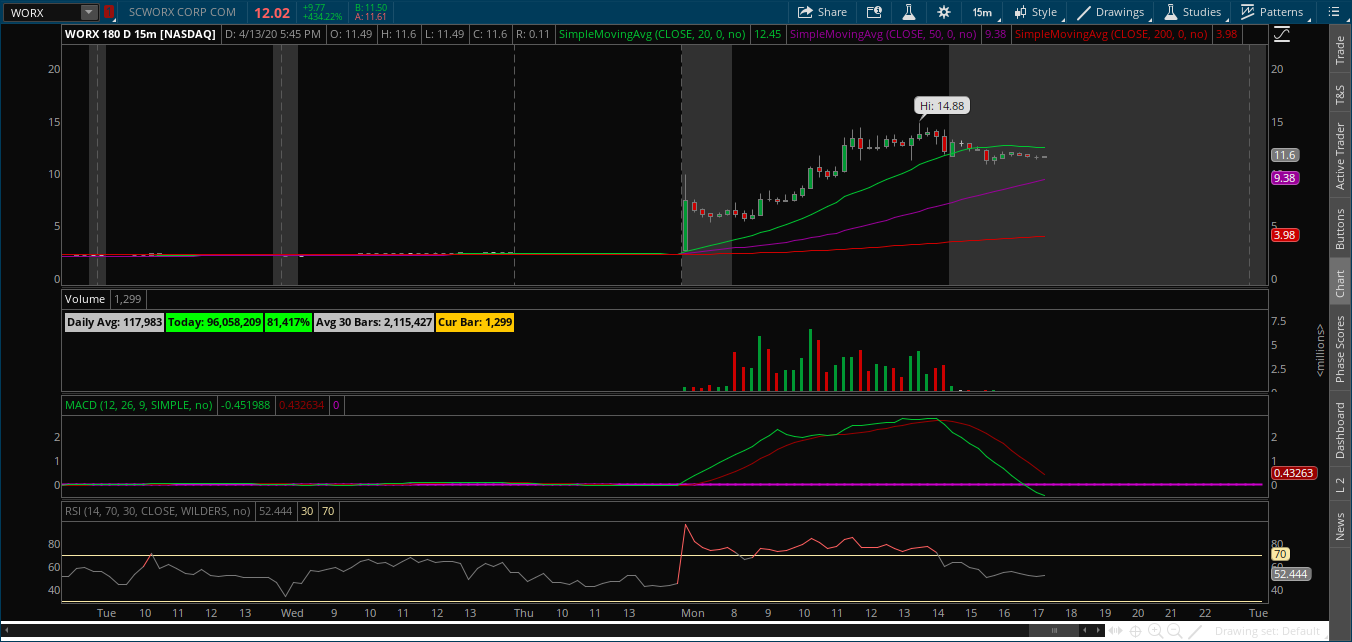Click the WORX symbol input field
1352x642 pixels.
(42, 12)
